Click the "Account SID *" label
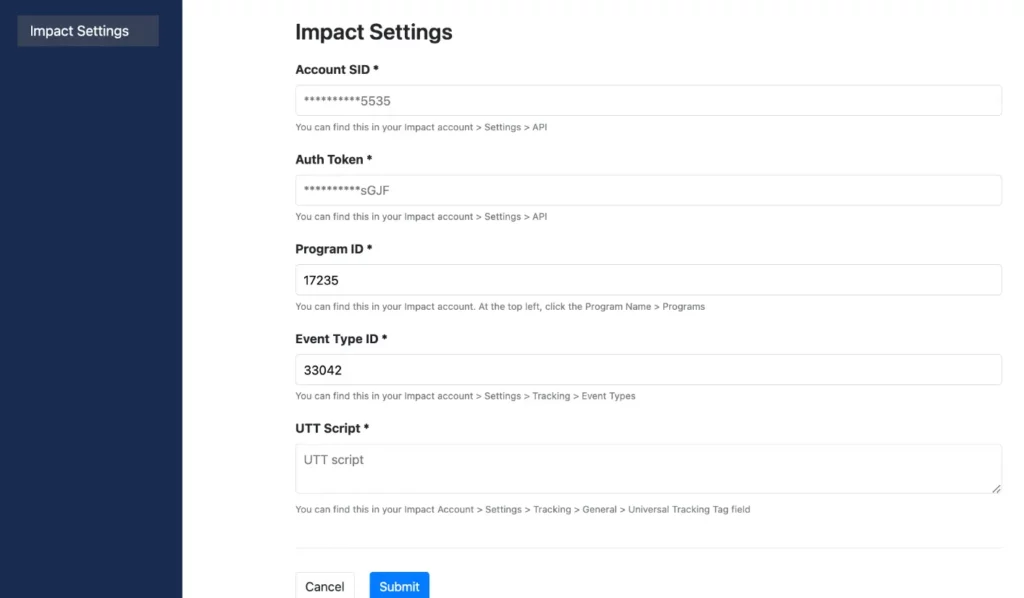Image resolution: width=1024 pixels, height=598 pixels. (x=337, y=70)
